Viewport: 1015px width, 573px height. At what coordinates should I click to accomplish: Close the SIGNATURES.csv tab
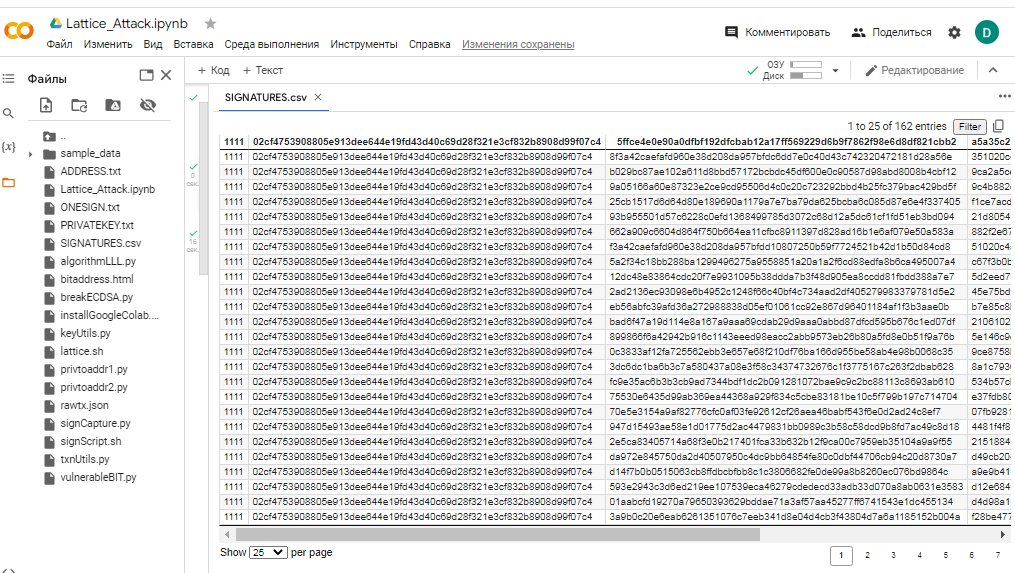(318, 97)
